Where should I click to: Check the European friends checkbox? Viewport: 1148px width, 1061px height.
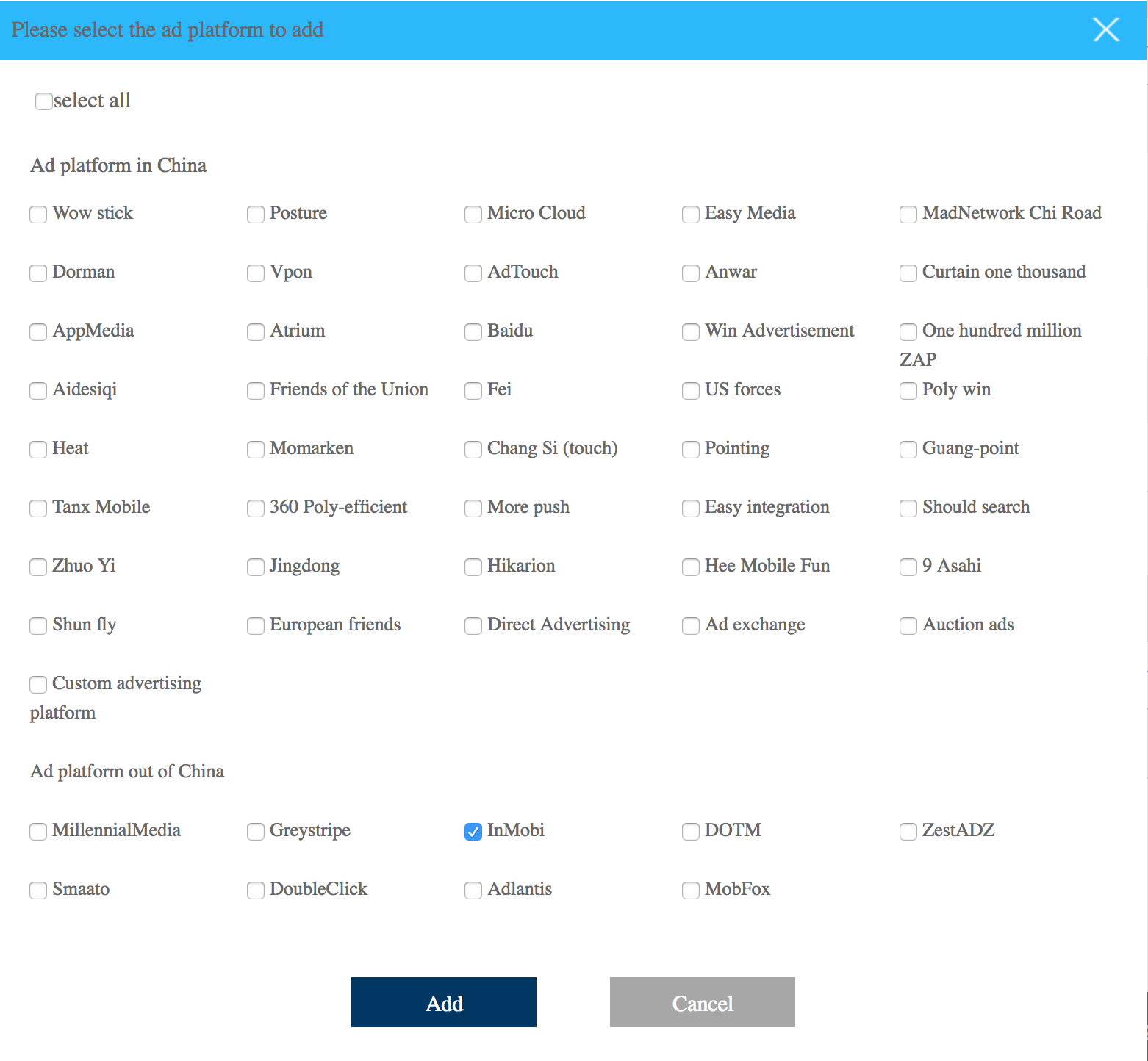(256, 626)
